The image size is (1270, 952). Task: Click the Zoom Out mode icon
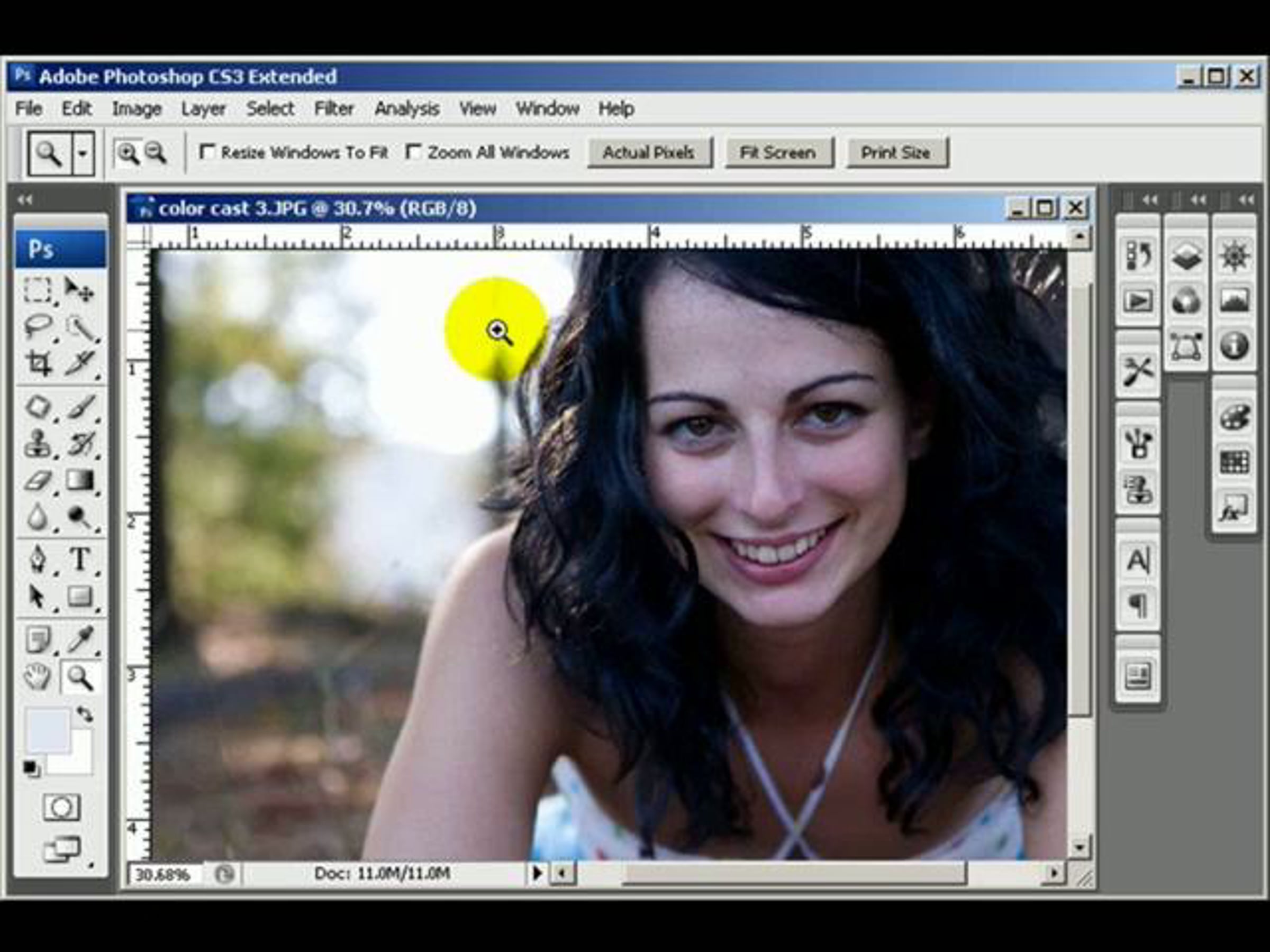click(x=155, y=153)
